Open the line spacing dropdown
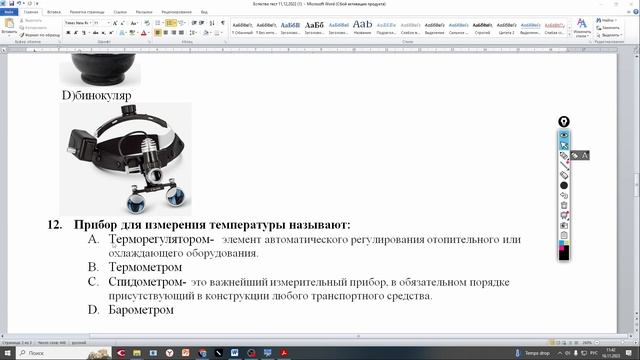 pos(193,33)
